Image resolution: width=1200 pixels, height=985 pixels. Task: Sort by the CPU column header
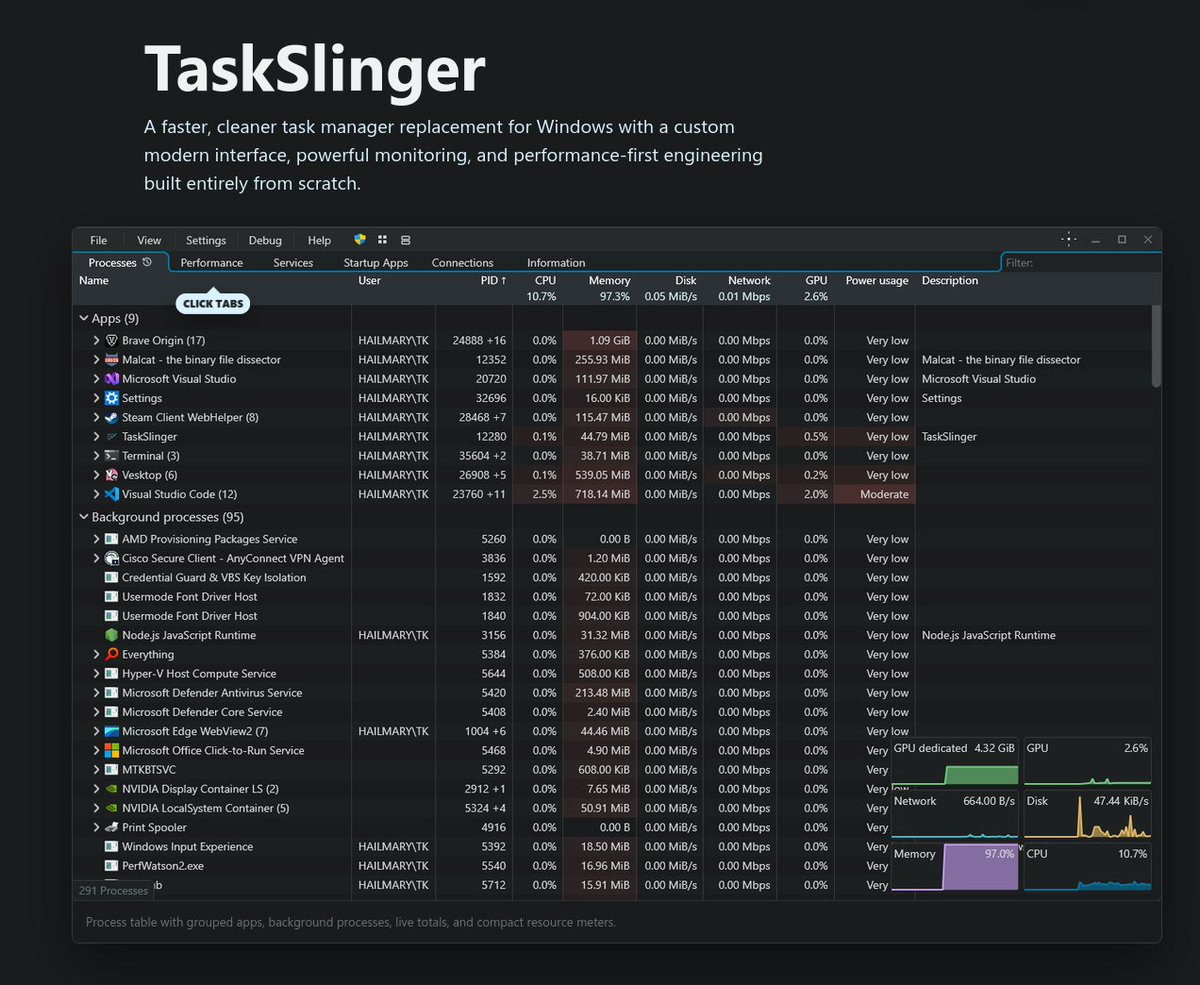(x=545, y=280)
